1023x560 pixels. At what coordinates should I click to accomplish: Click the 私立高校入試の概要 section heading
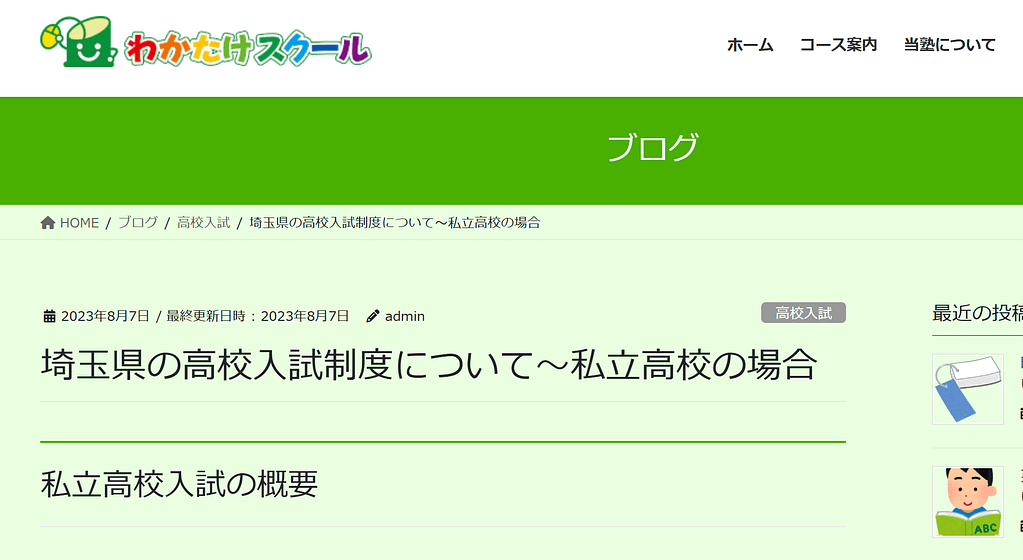click(179, 484)
